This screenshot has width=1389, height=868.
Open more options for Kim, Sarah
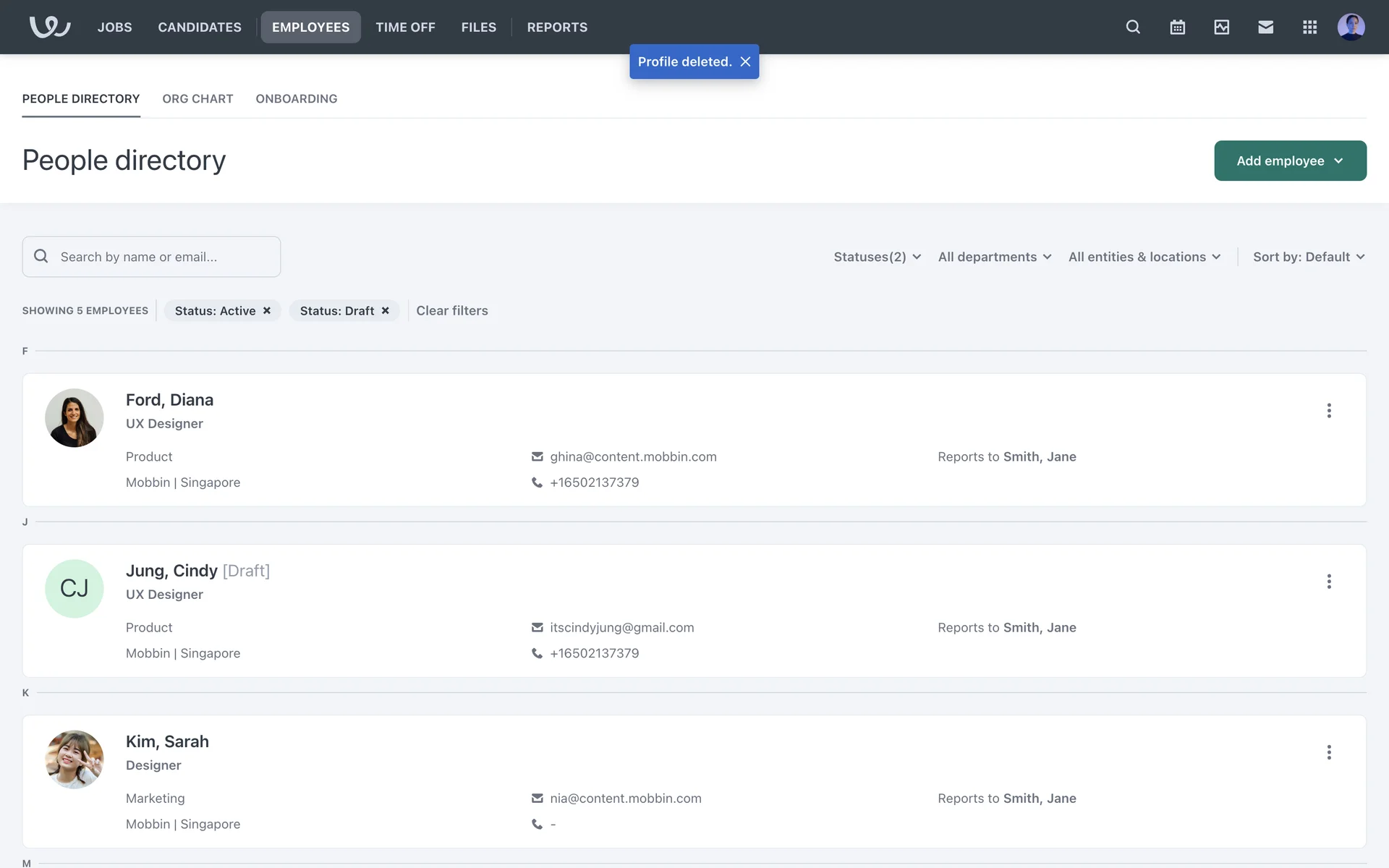click(x=1328, y=752)
